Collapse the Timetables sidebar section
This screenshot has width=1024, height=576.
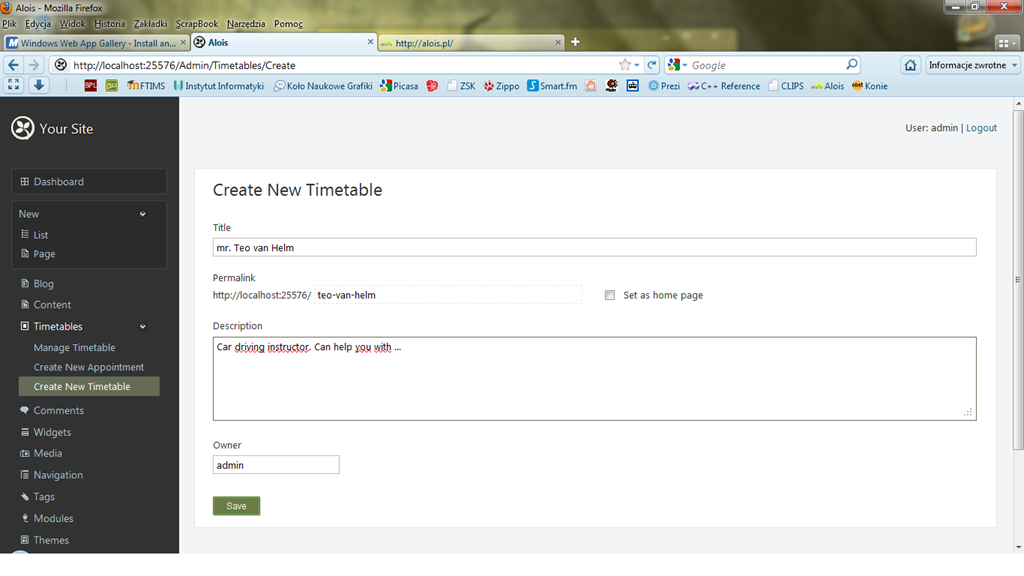pos(142,327)
